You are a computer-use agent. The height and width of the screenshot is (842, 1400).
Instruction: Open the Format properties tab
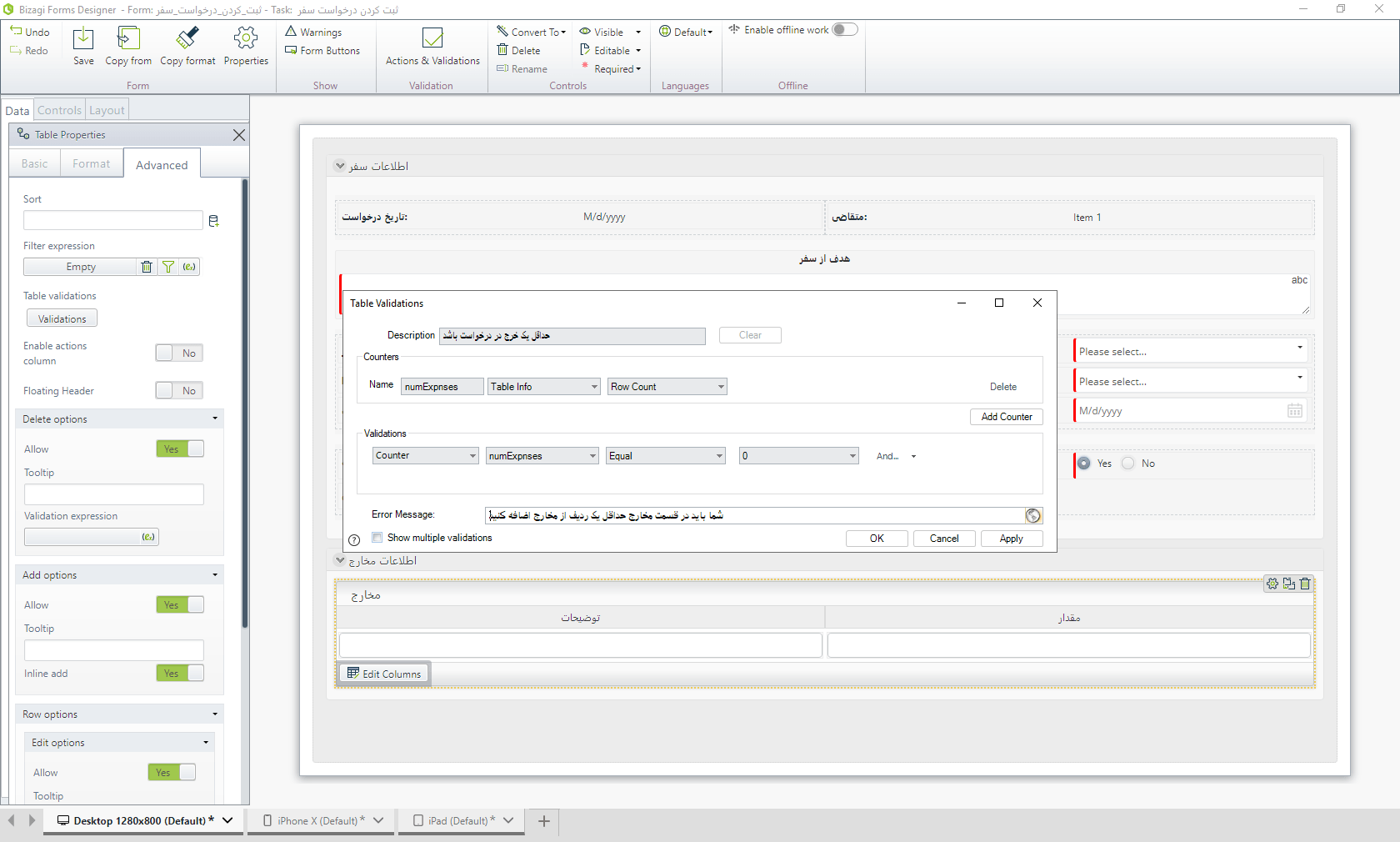click(91, 163)
